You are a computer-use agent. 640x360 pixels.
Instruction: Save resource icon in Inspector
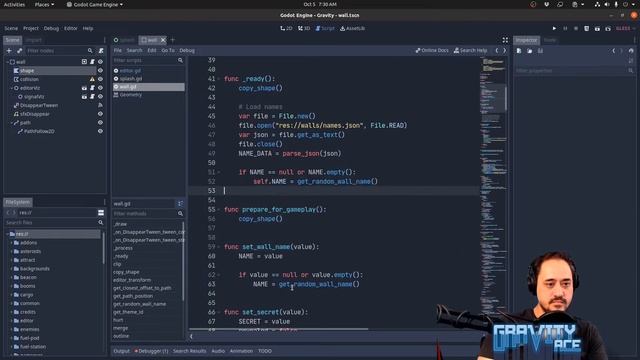pyautogui.click(x=540, y=51)
